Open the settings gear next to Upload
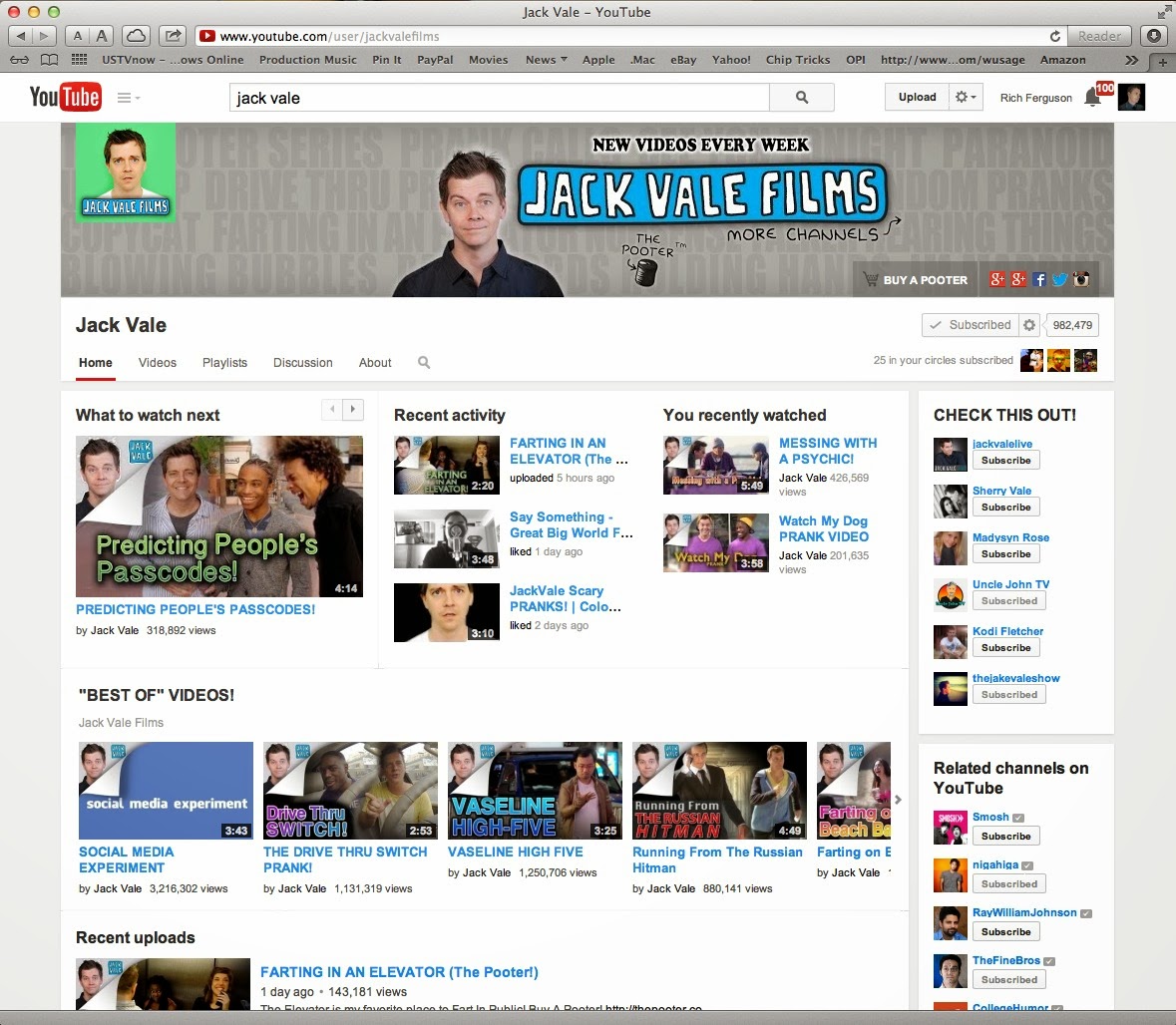1176x1025 pixels. [965, 97]
